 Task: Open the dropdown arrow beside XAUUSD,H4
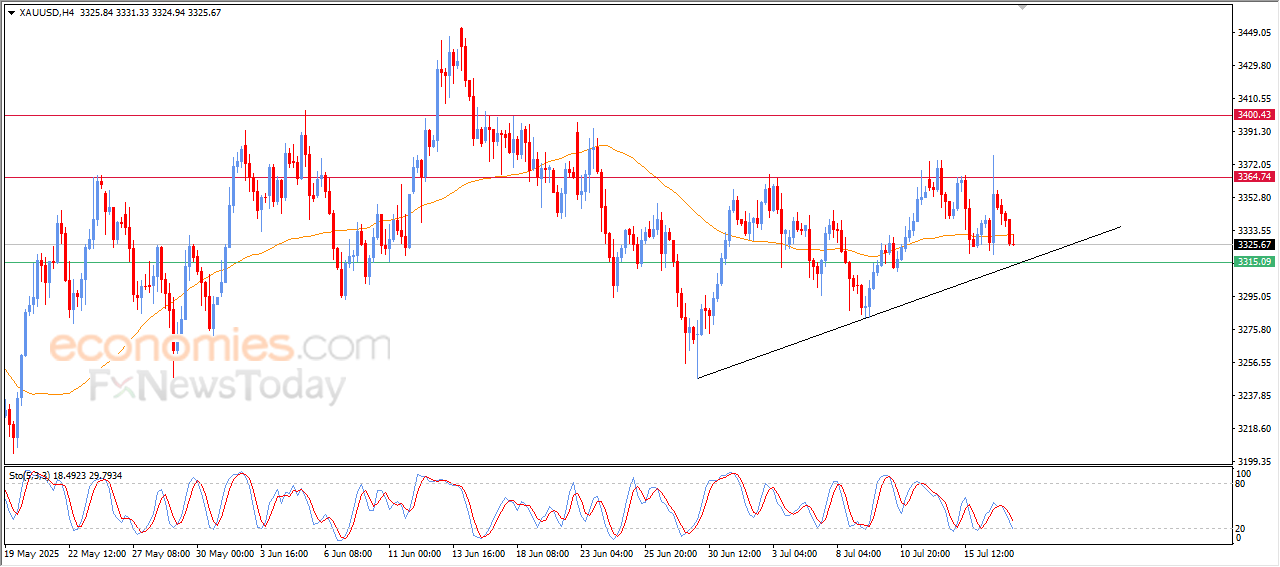[x=11, y=12]
